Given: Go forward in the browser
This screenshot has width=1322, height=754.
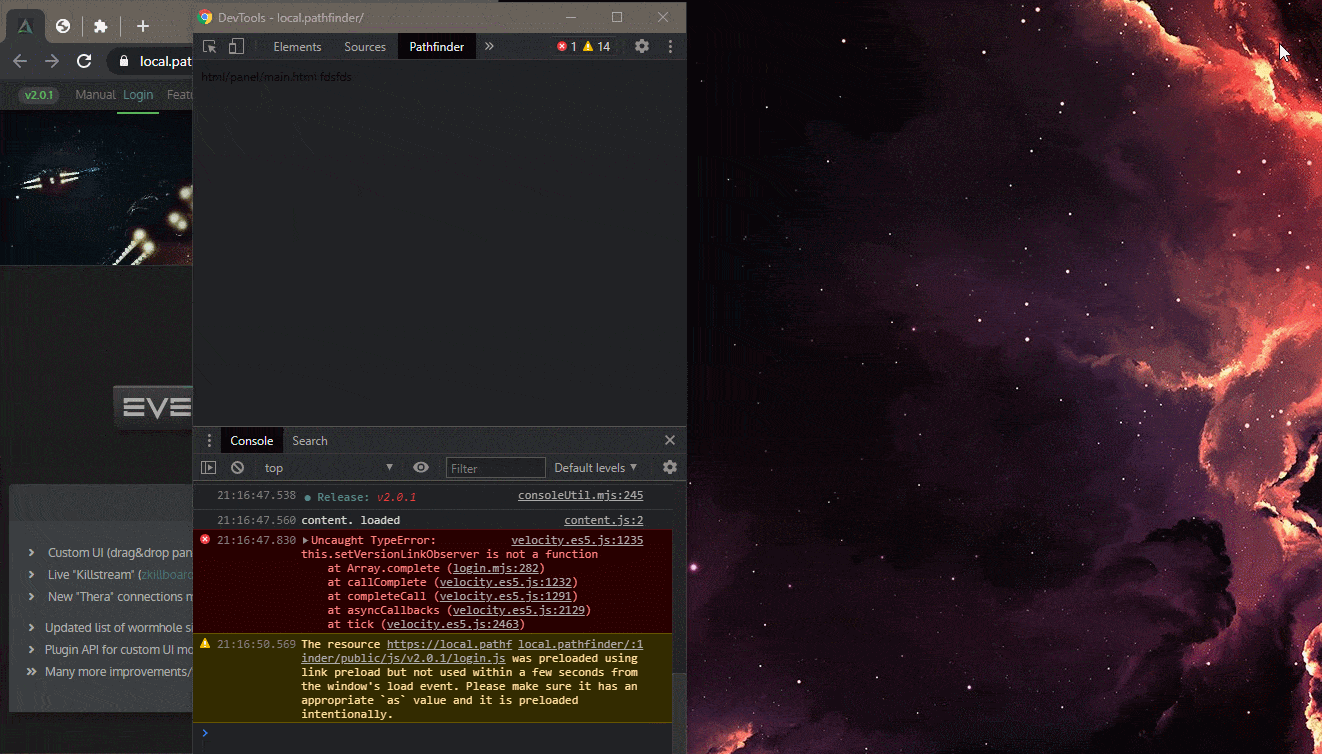Looking at the screenshot, I should [x=52, y=61].
